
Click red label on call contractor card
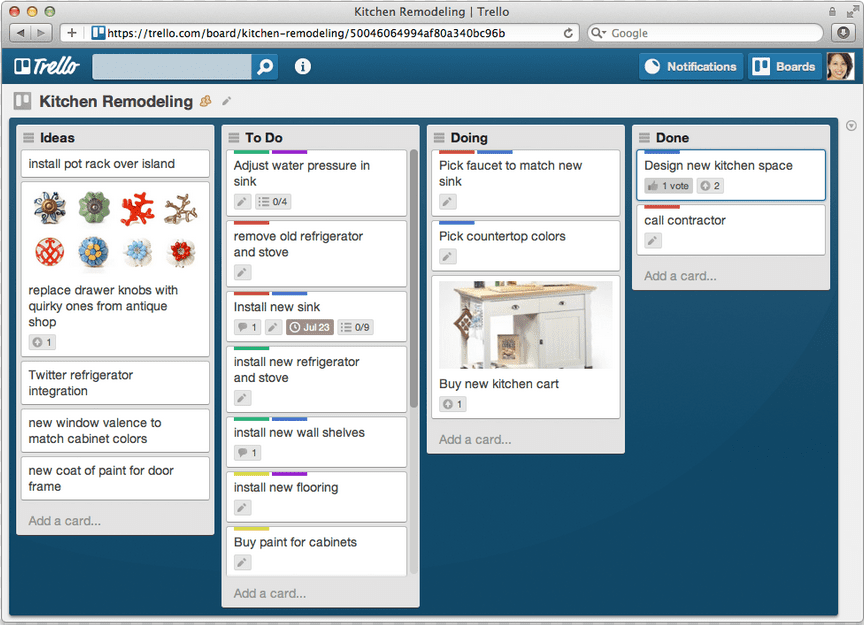662,207
